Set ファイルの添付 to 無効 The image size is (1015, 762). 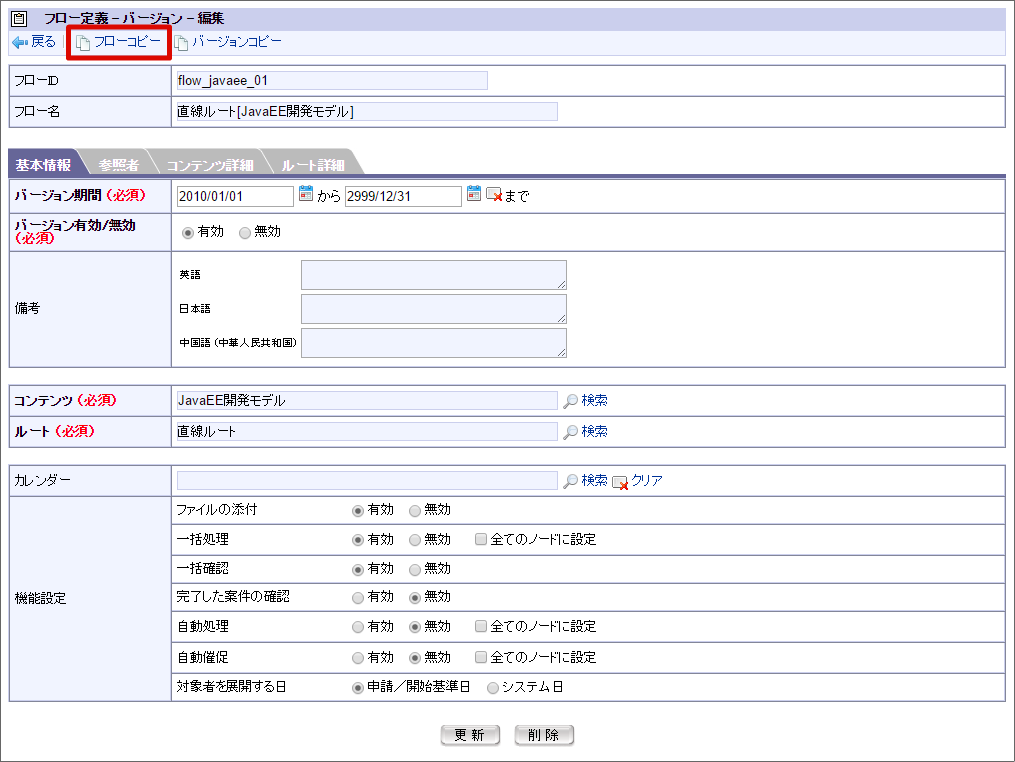point(415,511)
